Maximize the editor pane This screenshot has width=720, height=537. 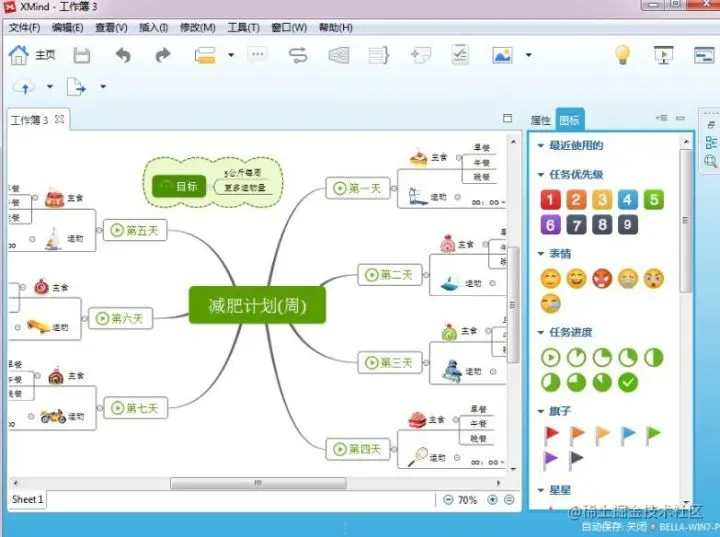(x=507, y=118)
